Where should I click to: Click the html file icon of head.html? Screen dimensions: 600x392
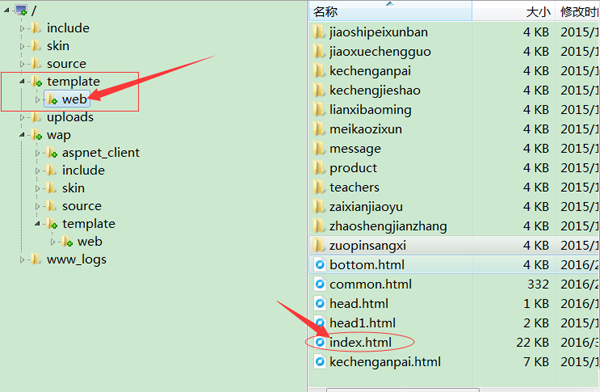tap(320, 304)
